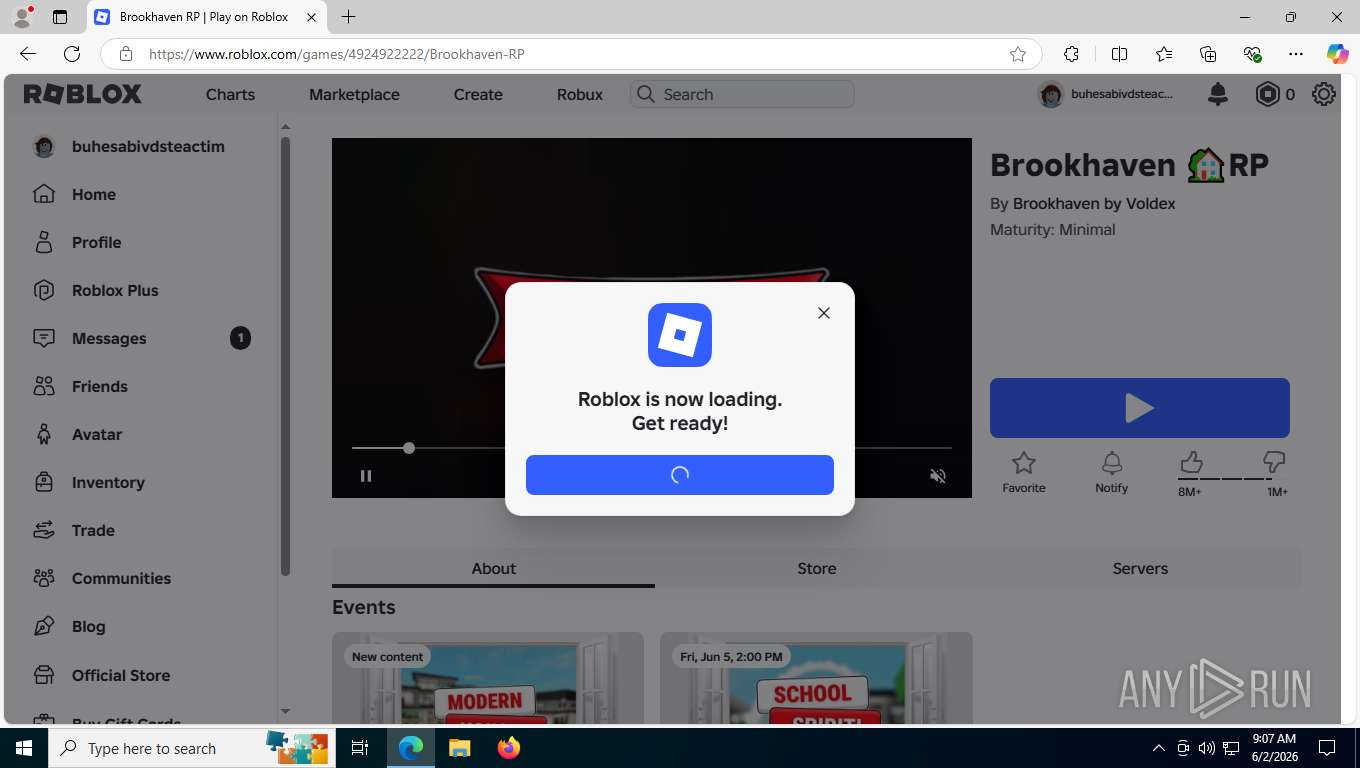Click the browser address bar URL
The height and width of the screenshot is (768, 1360).
(336, 54)
